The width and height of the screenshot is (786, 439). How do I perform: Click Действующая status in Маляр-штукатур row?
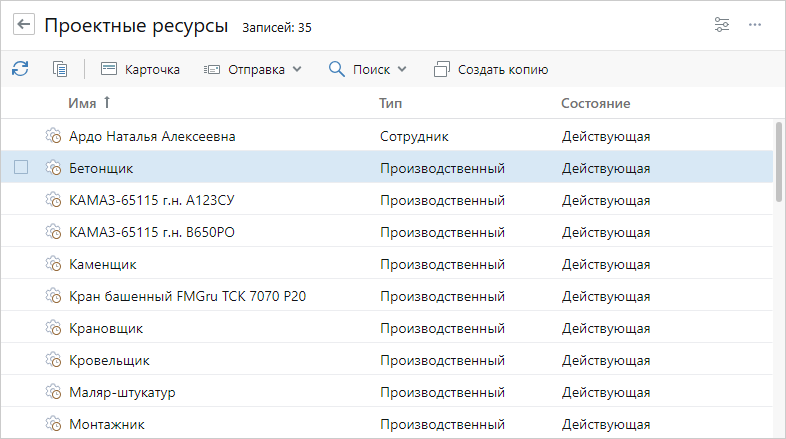(606, 393)
